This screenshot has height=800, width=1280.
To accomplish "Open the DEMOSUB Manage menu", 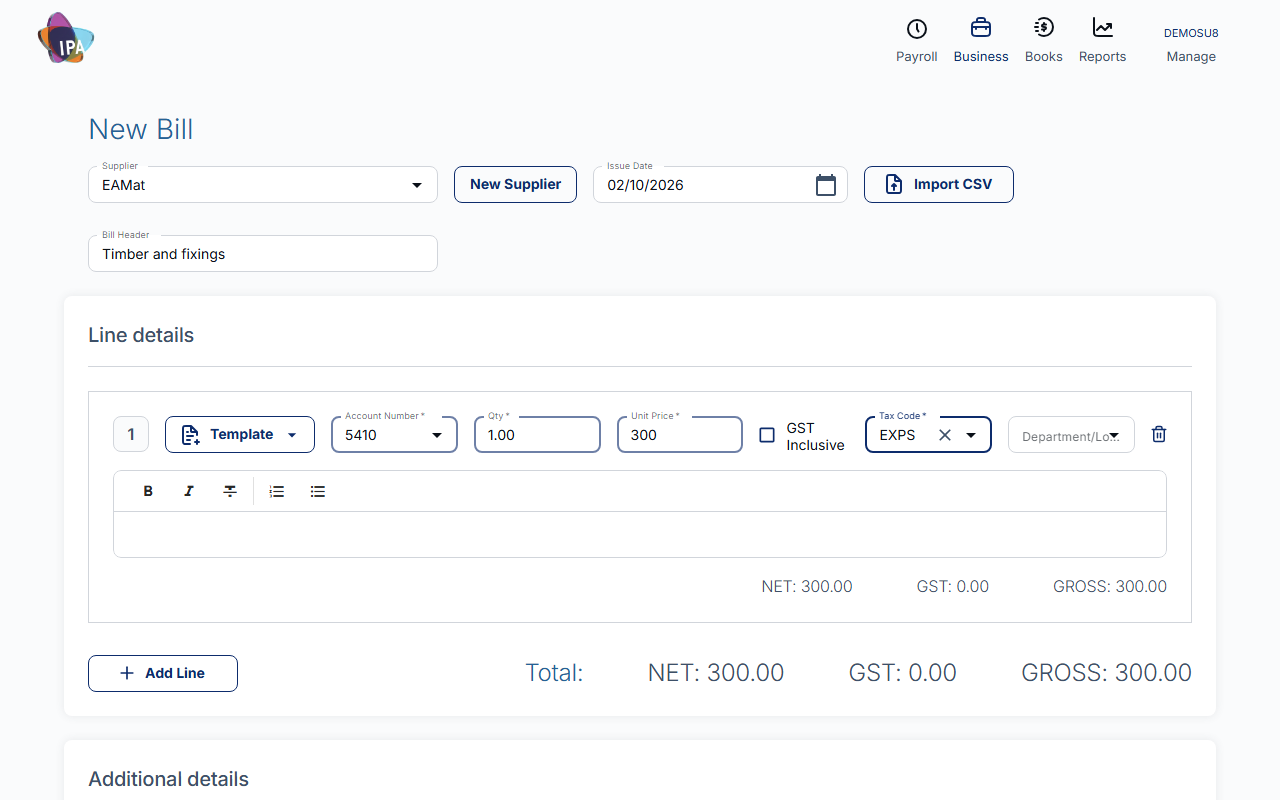I will point(1191,45).
